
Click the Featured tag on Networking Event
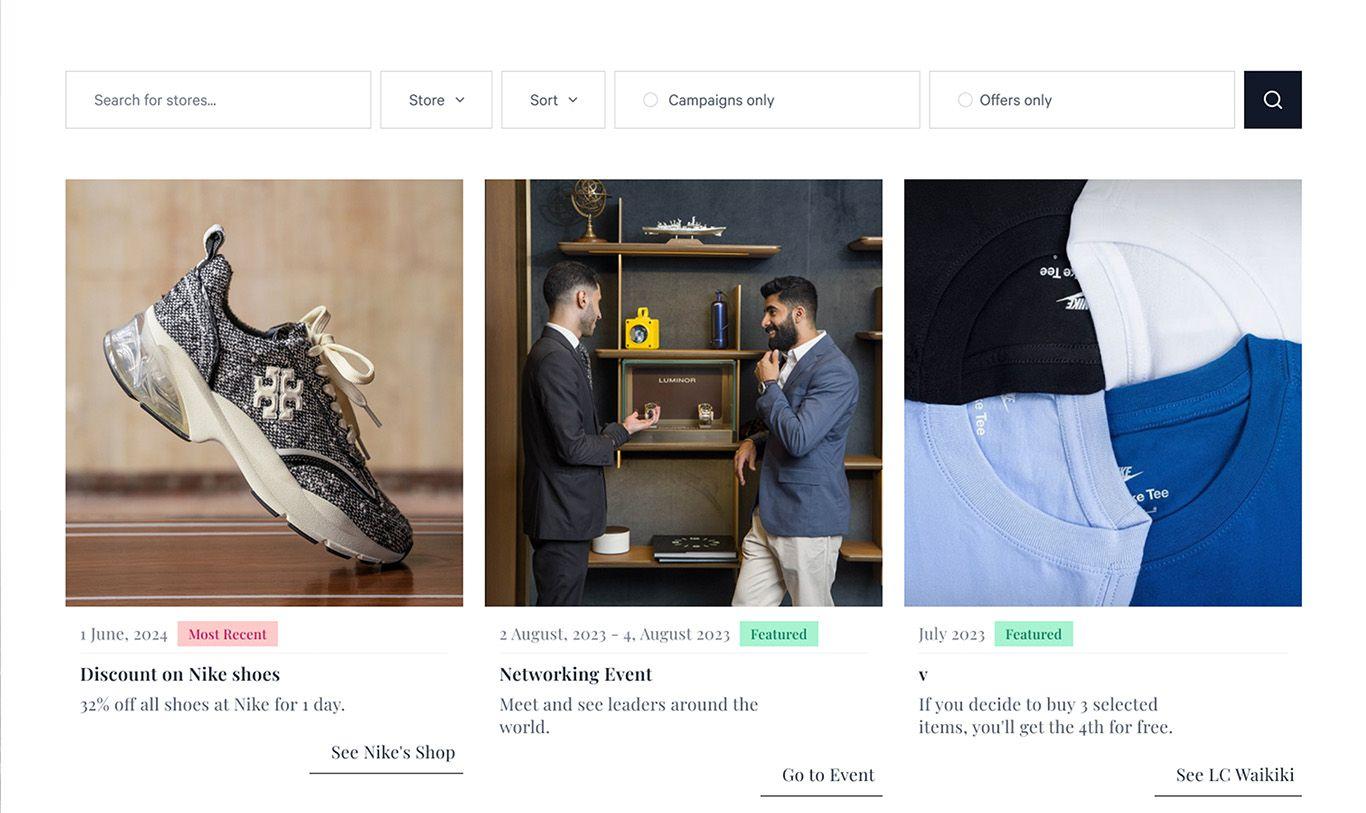point(778,634)
